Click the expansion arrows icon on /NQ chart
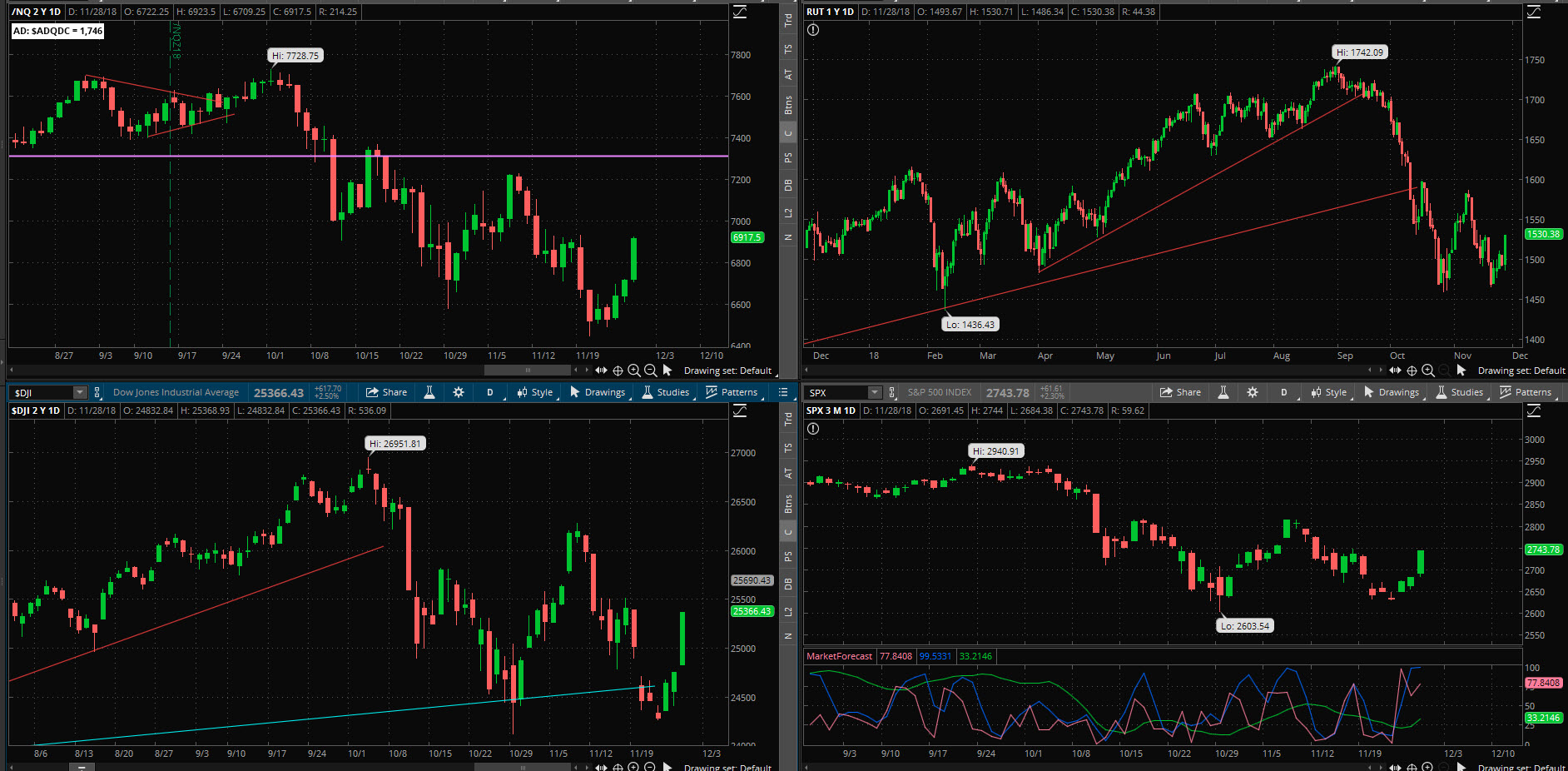 (601, 371)
